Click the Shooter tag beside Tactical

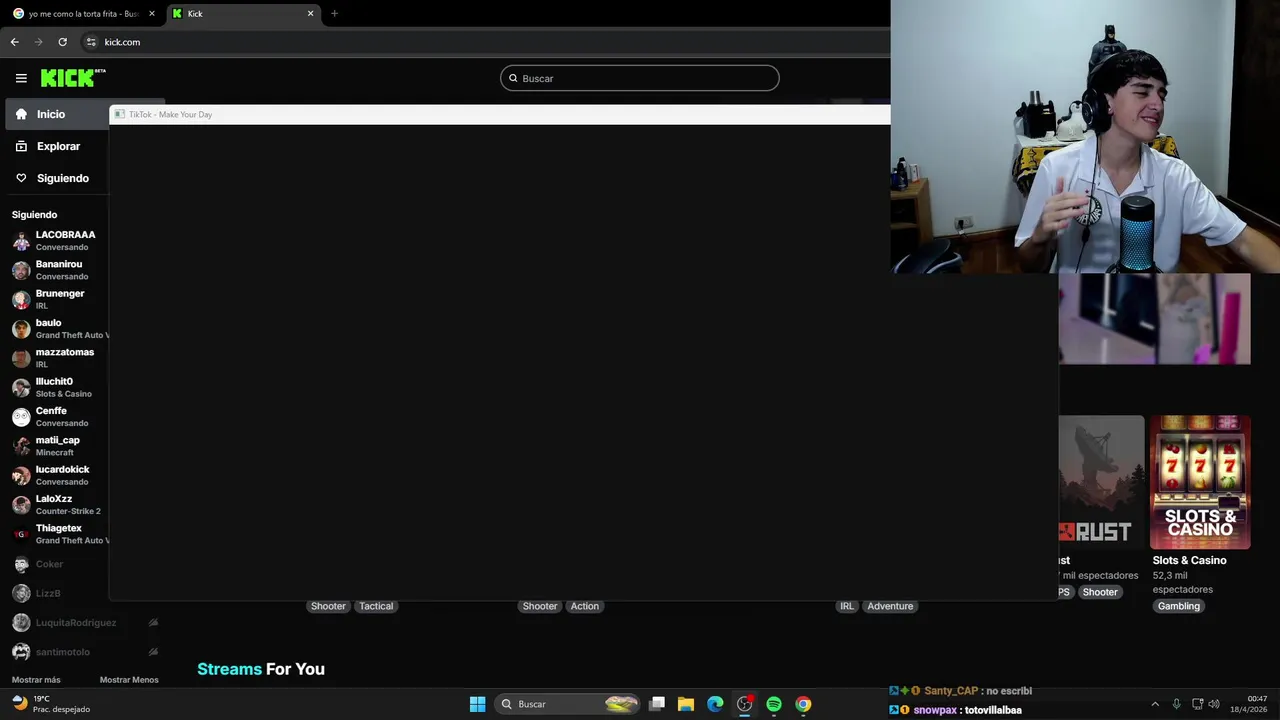point(328,606)
